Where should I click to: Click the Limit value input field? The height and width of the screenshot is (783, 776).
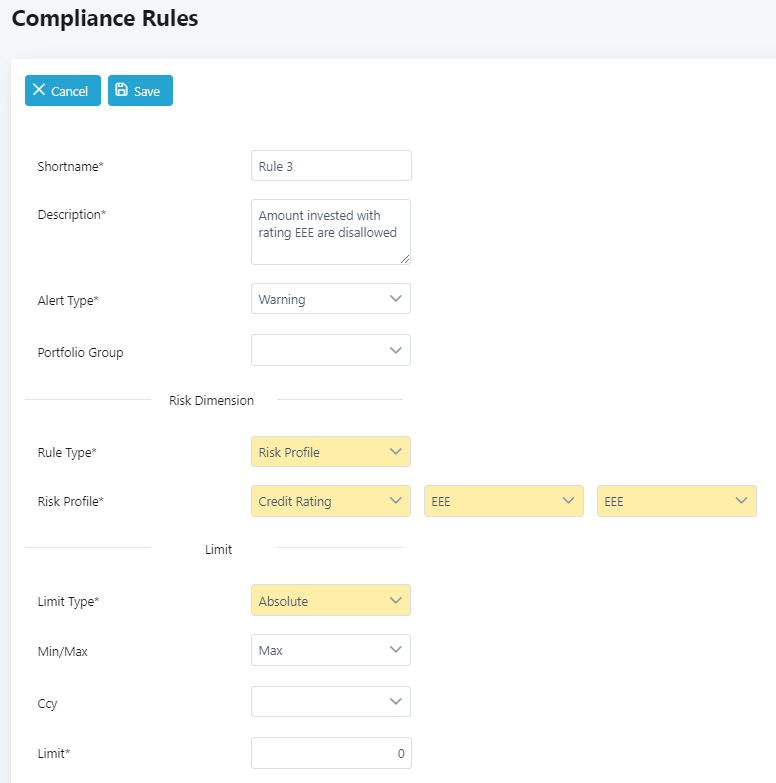tap(330, 753)
